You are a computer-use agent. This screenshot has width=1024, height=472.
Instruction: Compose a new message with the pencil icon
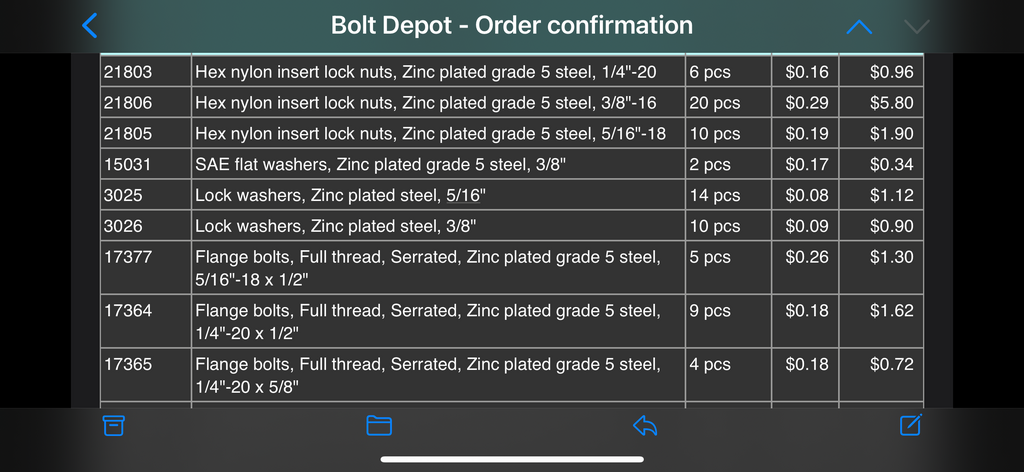tap(910, 424)
